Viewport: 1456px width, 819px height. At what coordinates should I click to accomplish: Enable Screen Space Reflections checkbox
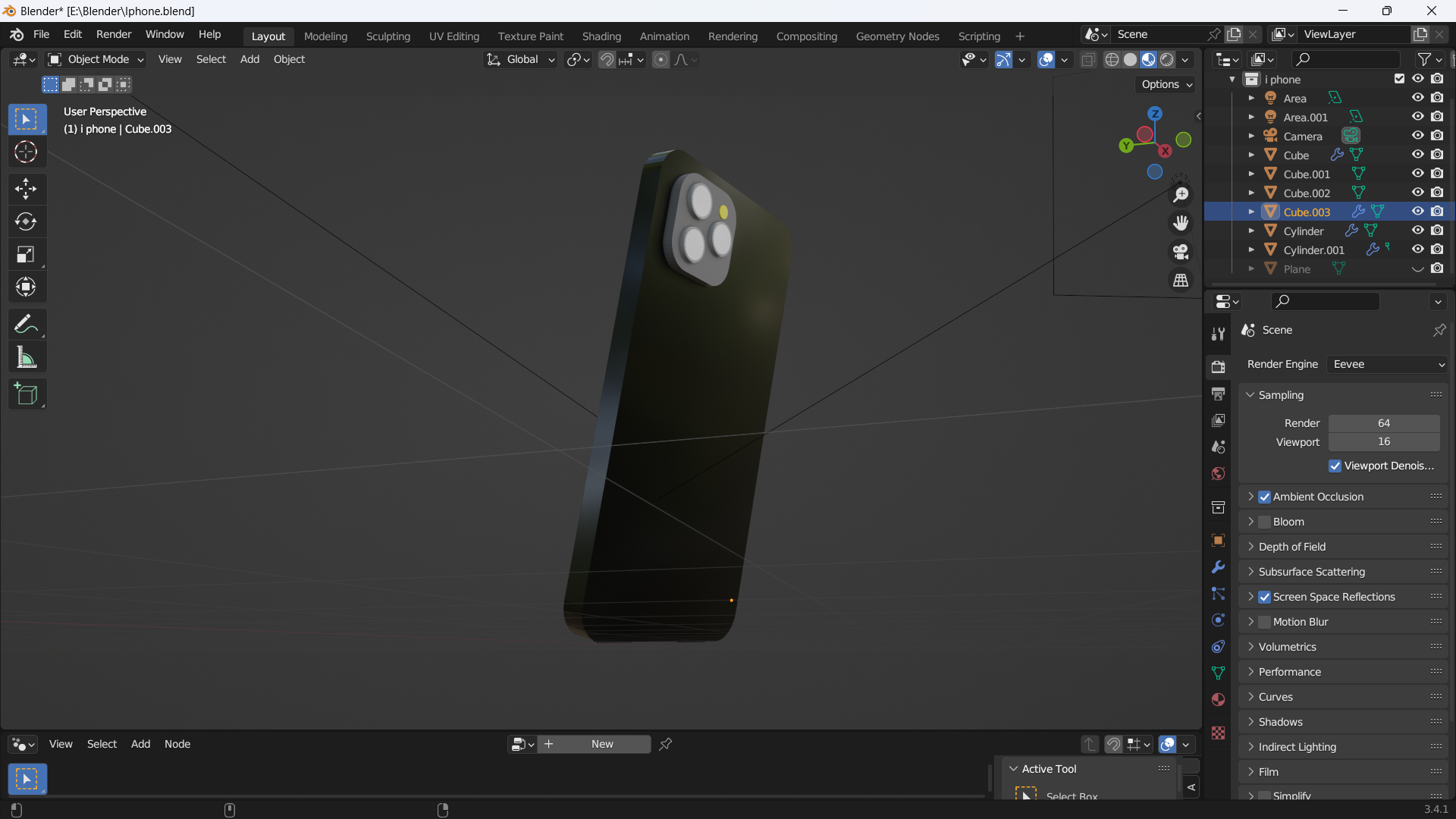(x=1265, y=596)
